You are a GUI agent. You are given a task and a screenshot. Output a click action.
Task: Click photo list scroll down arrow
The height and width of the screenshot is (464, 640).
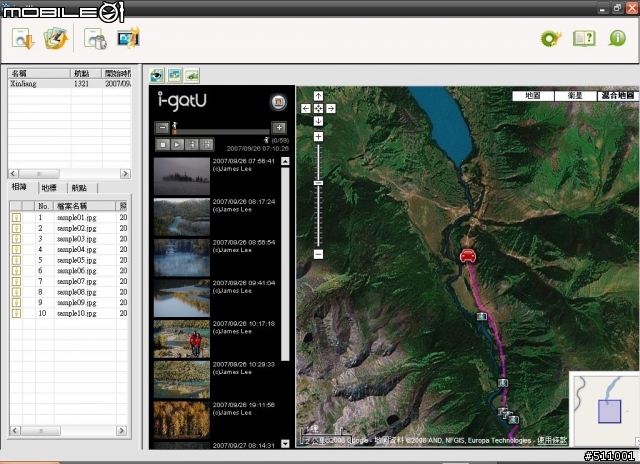click(x=285, y=444)
